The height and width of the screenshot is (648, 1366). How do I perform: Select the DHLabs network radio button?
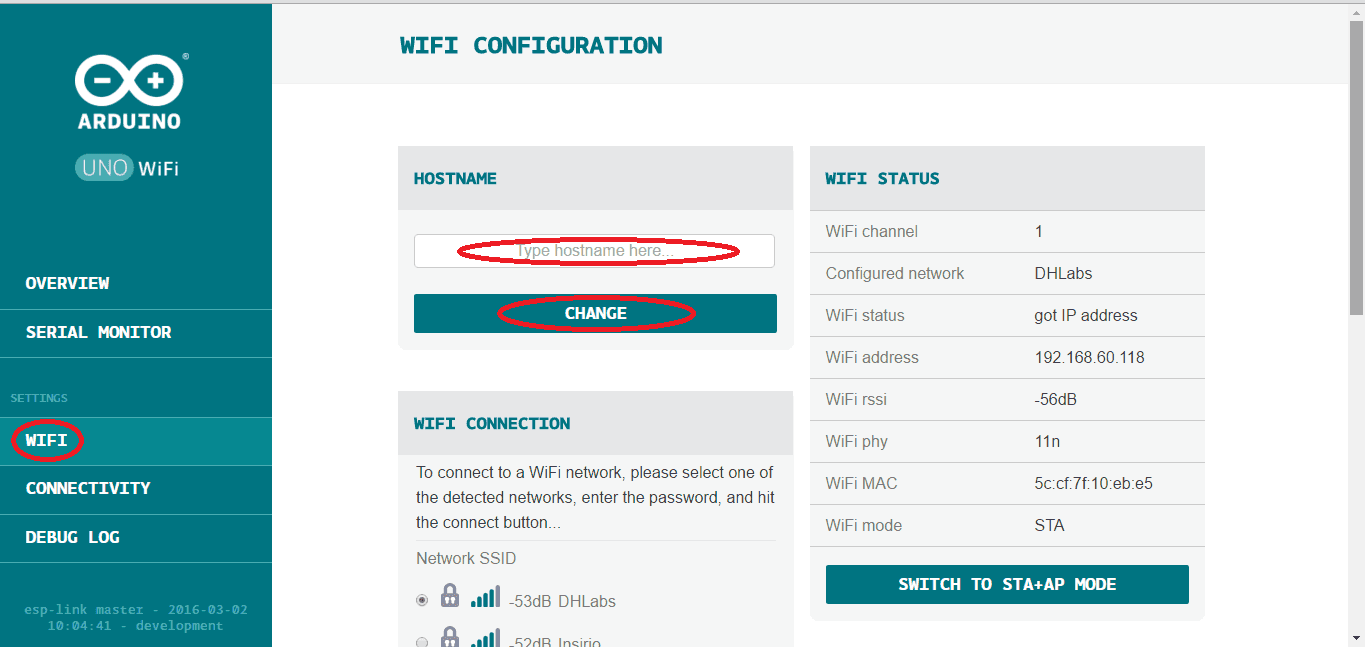422,600
